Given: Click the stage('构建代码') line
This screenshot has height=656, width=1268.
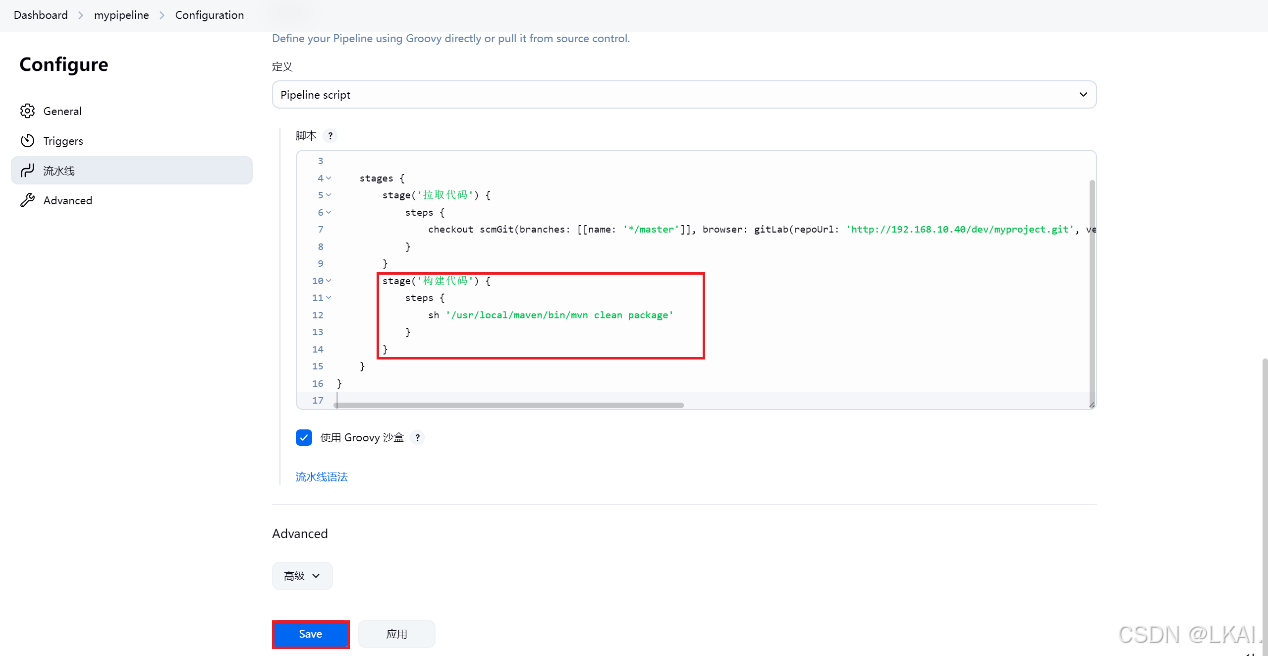Looking at the screenshot, I should 436,281.
